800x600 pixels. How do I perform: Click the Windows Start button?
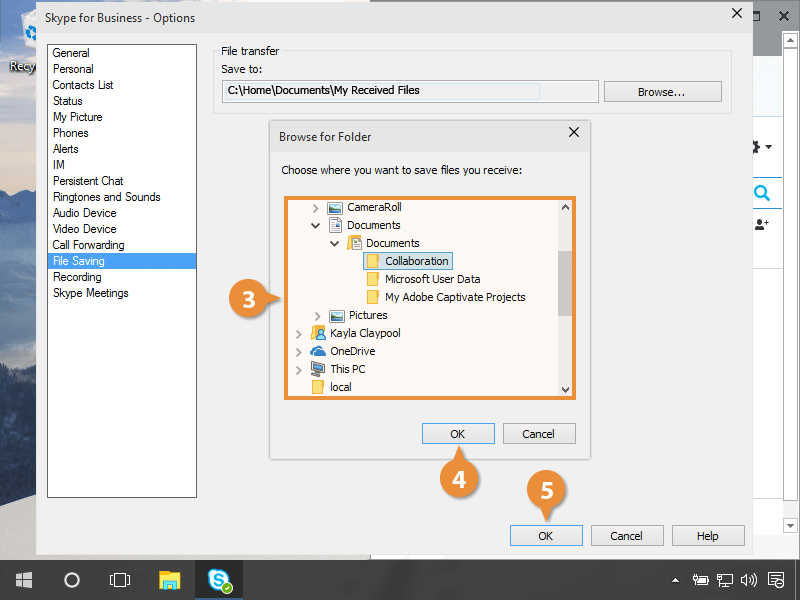(x=24, y=580)
